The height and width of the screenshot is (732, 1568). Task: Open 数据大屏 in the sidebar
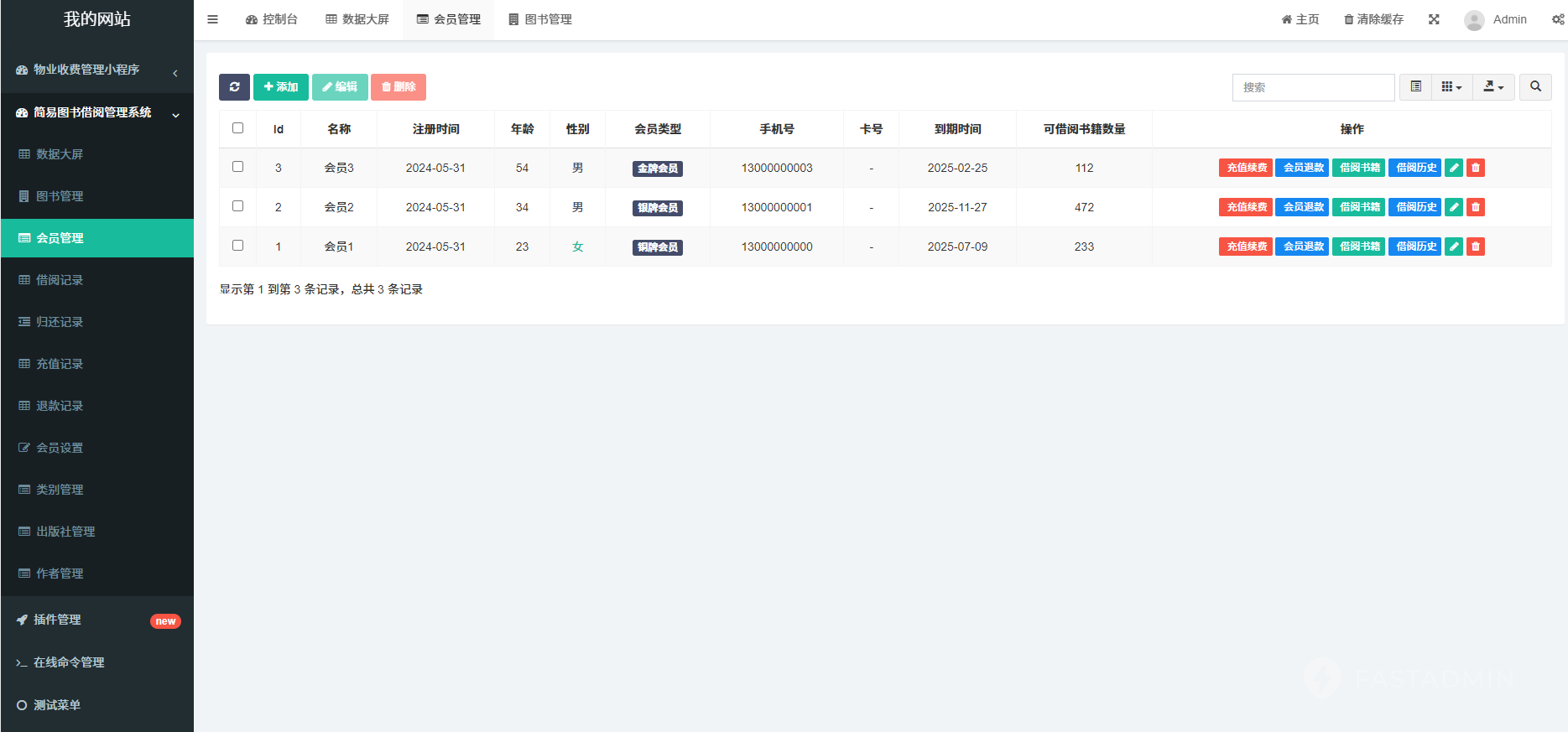97,154
